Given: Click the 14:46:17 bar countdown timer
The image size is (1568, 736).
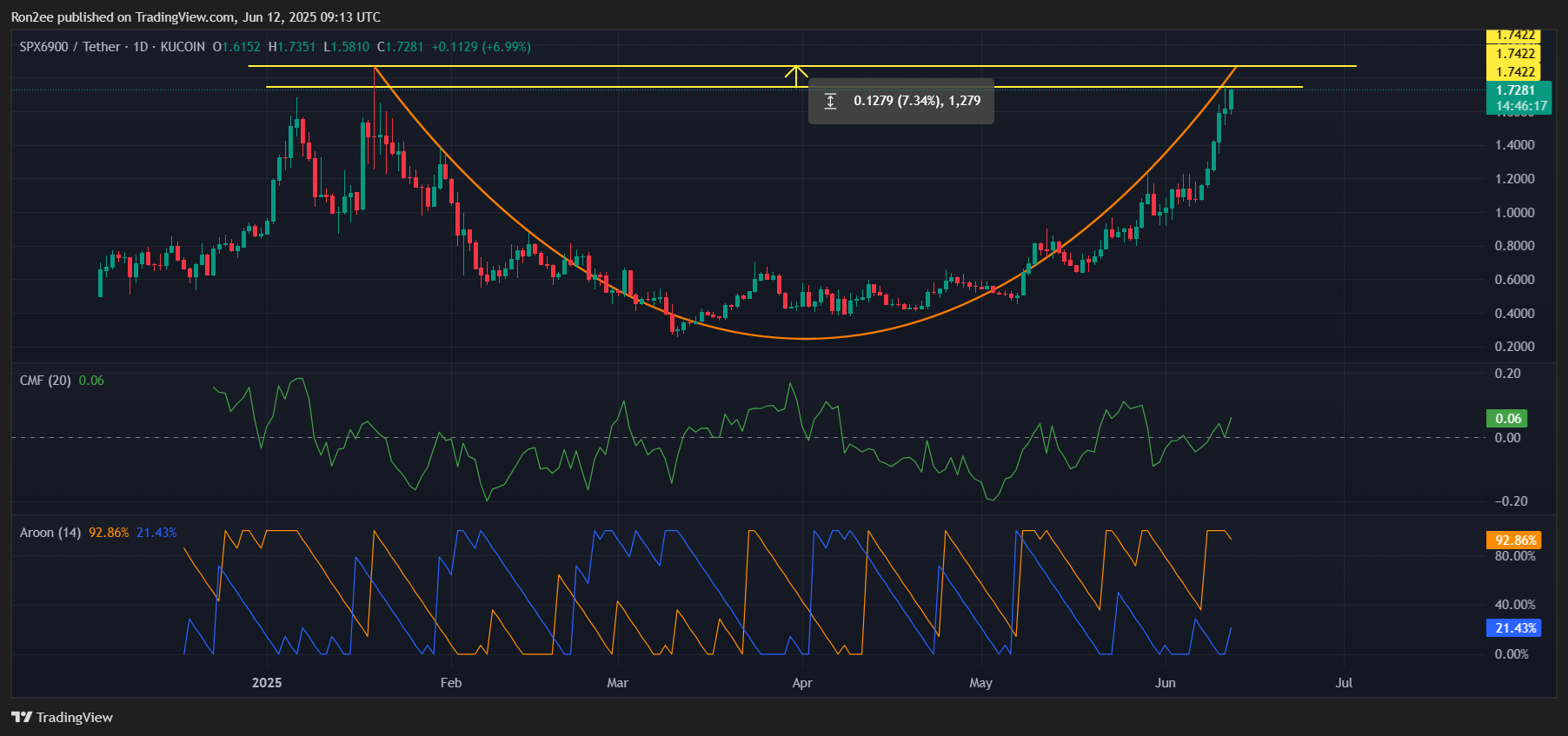Looking at the screenshot, I should point(1520,106).
